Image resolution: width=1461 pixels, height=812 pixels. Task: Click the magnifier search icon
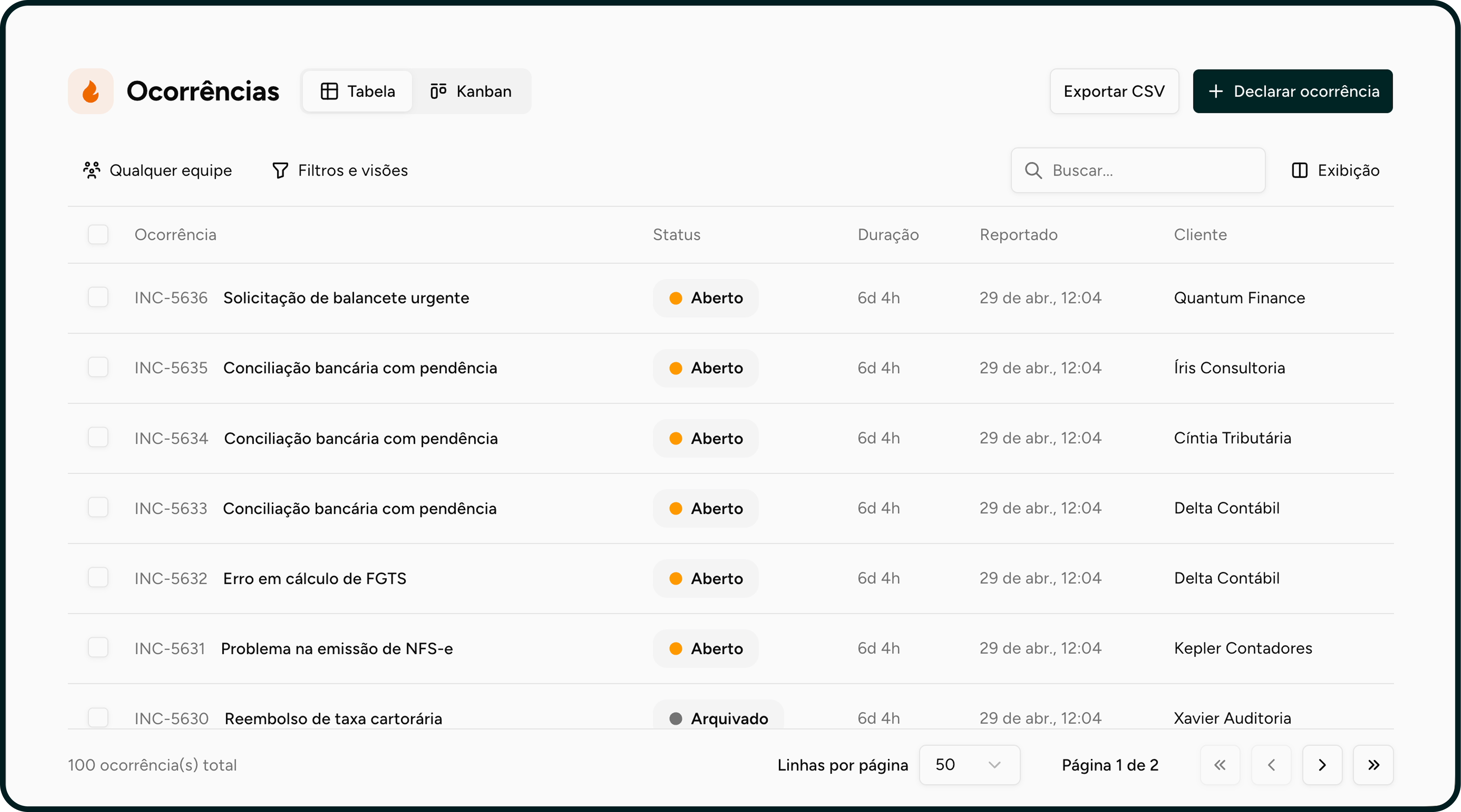pos(1033,171)
